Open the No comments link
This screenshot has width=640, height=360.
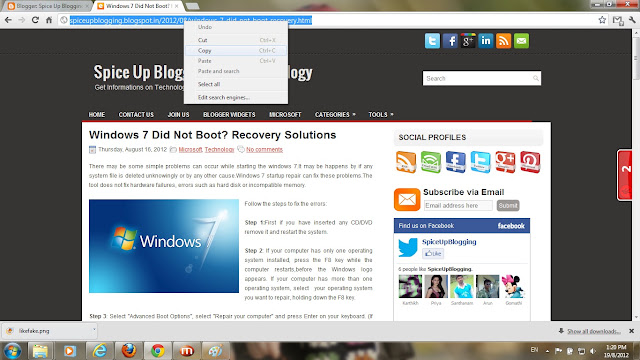(x=264, y=149)
